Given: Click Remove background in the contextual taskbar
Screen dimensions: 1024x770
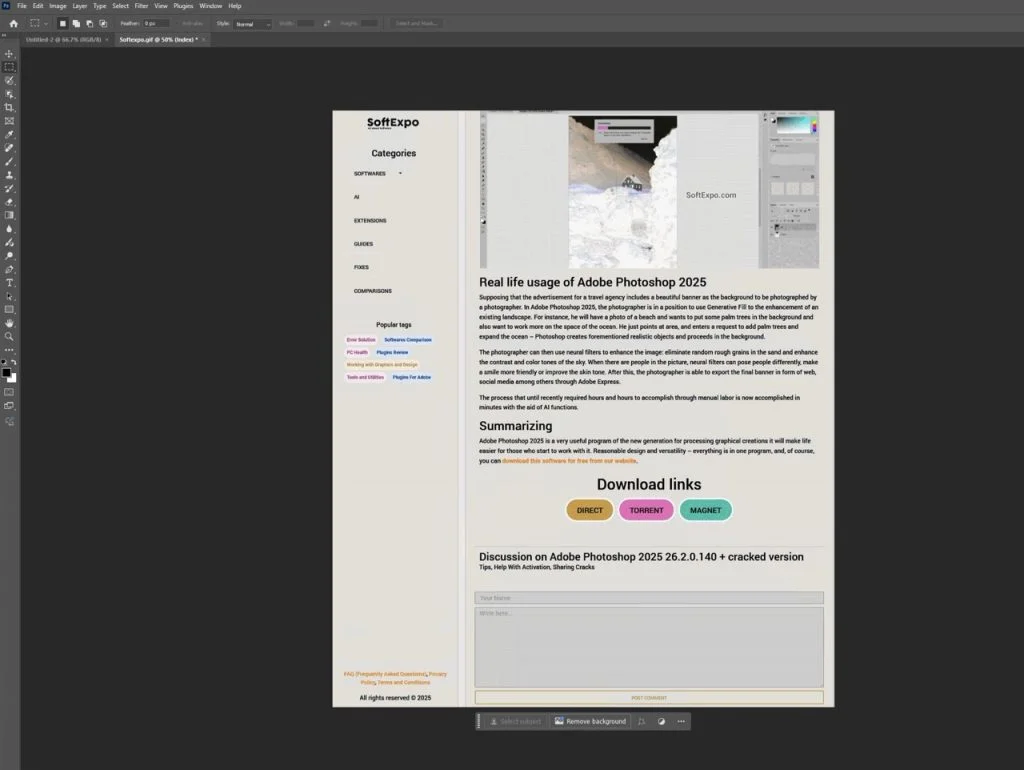Looking at the screenshot, I should click(x=590, y=721).
